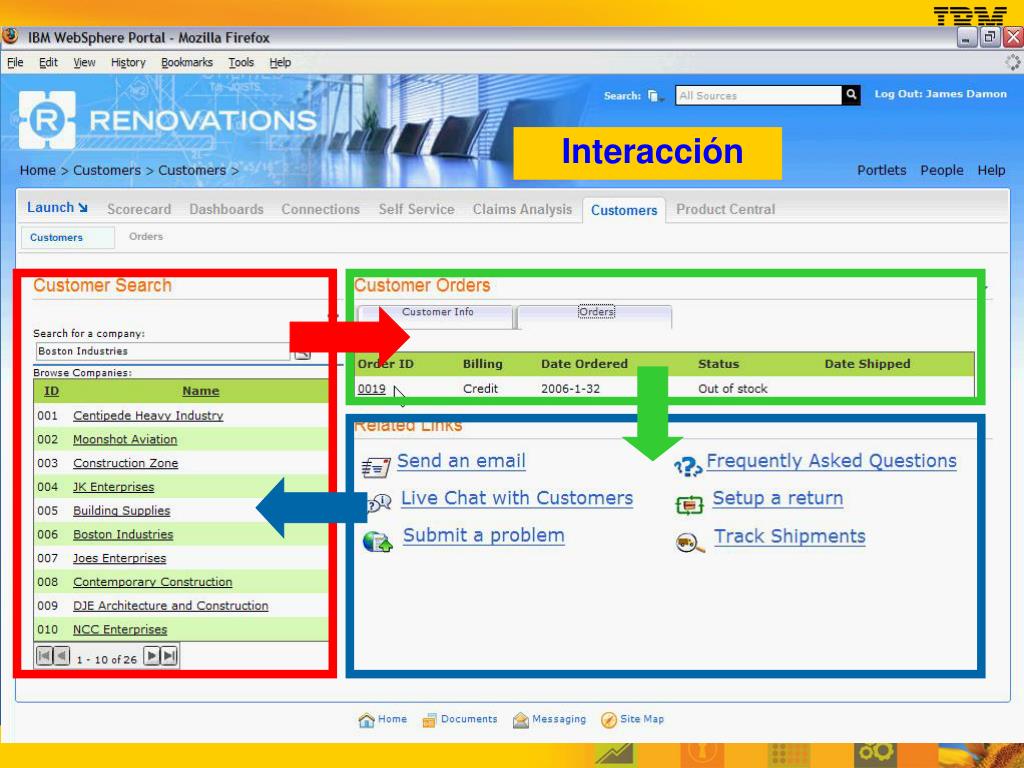Open the Edit menu
This screenshot has height=768, width=1024.
tap(48, 62)
